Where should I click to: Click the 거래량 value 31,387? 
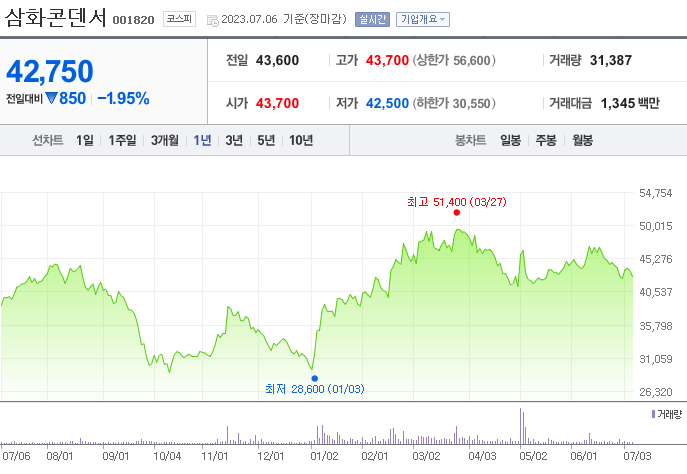[x=611, y=60]
